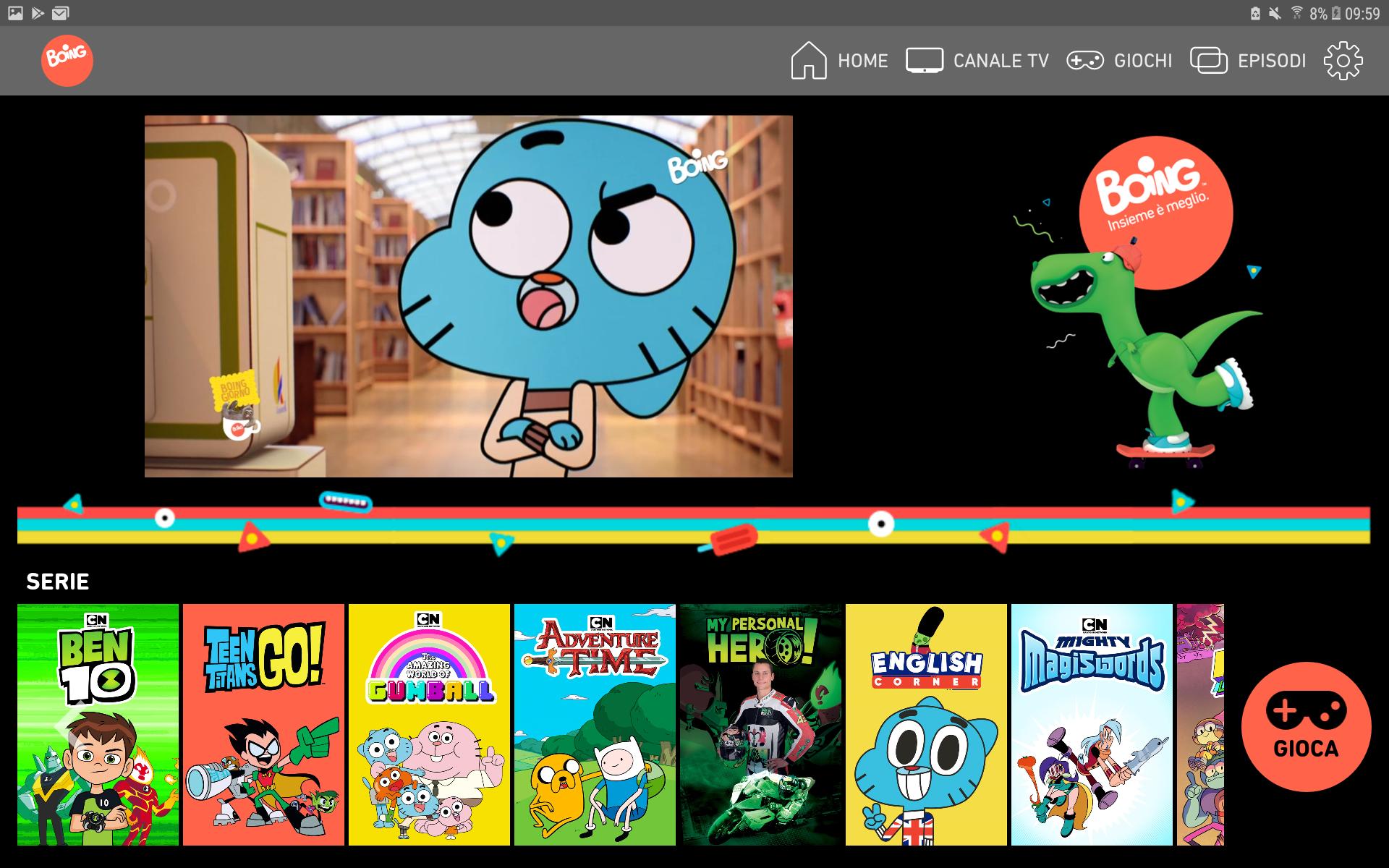
Task: Click the Canale TV television icon
Action: click(x=924, y=61)
